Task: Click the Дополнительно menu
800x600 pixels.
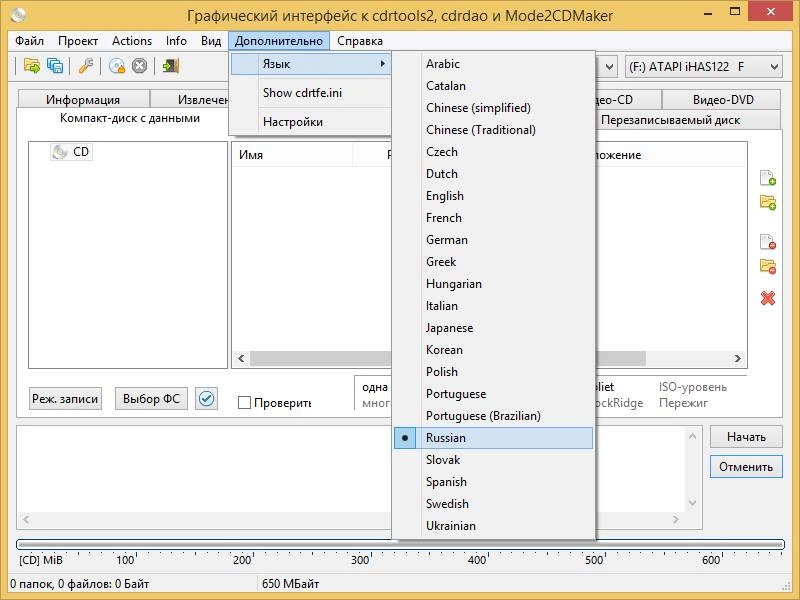Action: [279, 41]
